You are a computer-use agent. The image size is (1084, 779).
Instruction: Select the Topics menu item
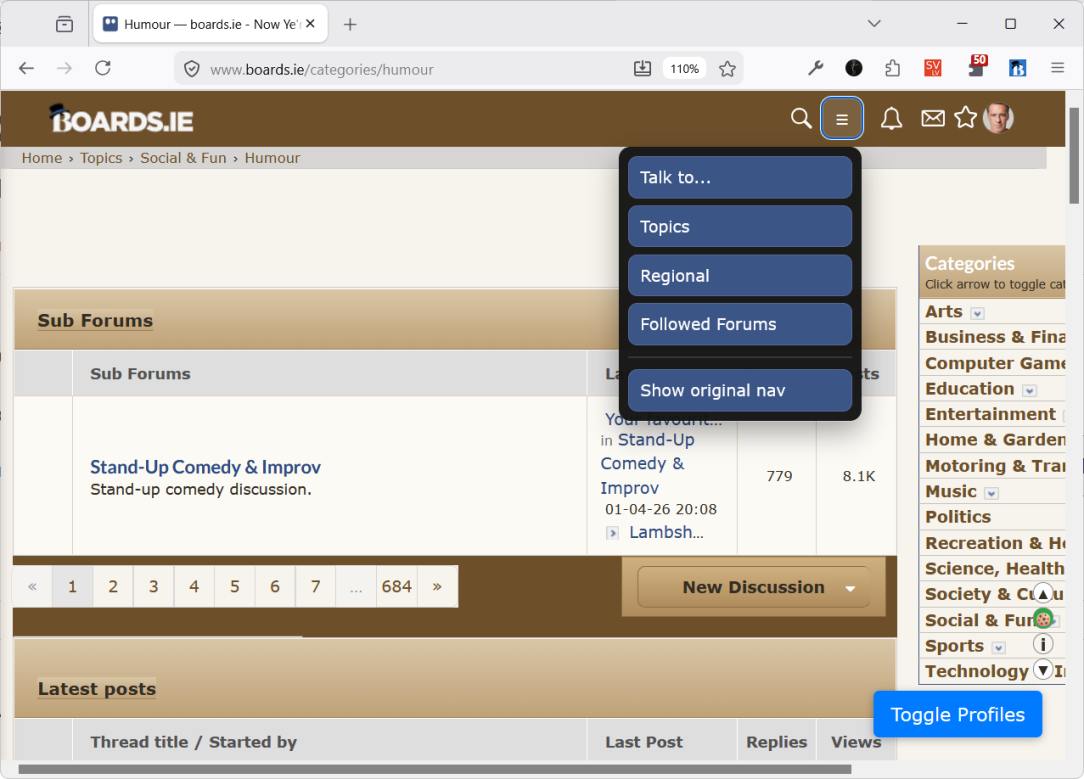tap(740, 227)
